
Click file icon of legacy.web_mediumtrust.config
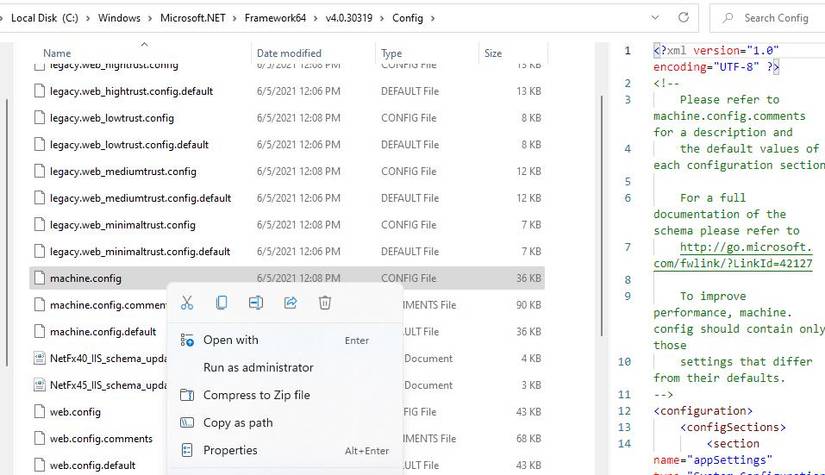[39, 171]
